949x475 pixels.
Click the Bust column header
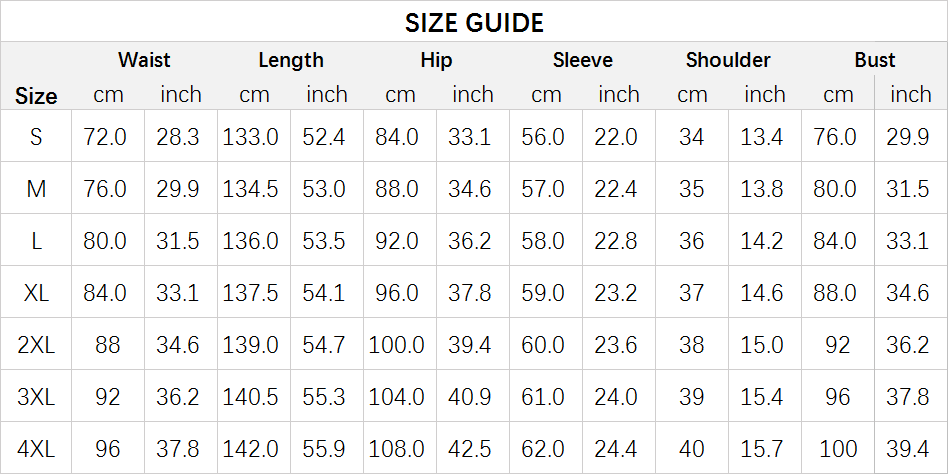875,60
